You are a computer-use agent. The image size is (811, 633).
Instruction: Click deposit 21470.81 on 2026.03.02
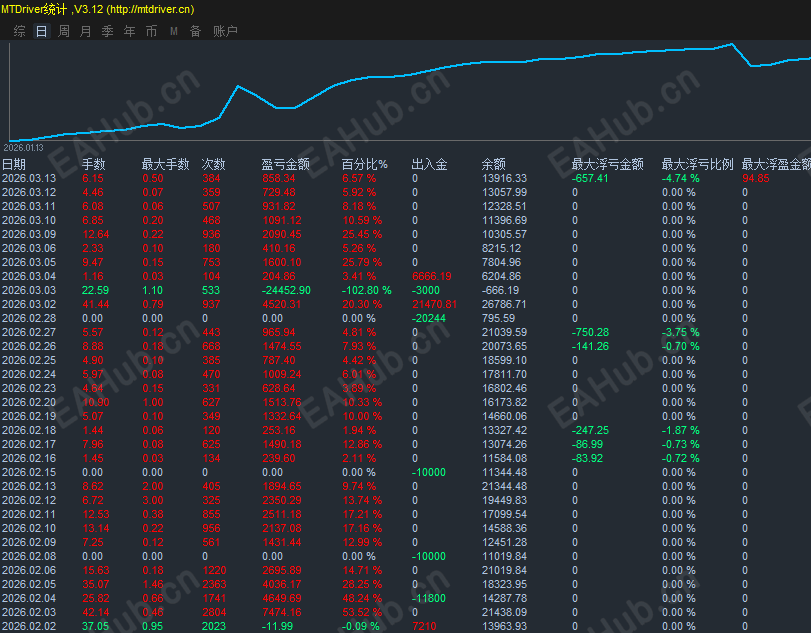click(434, 304)
